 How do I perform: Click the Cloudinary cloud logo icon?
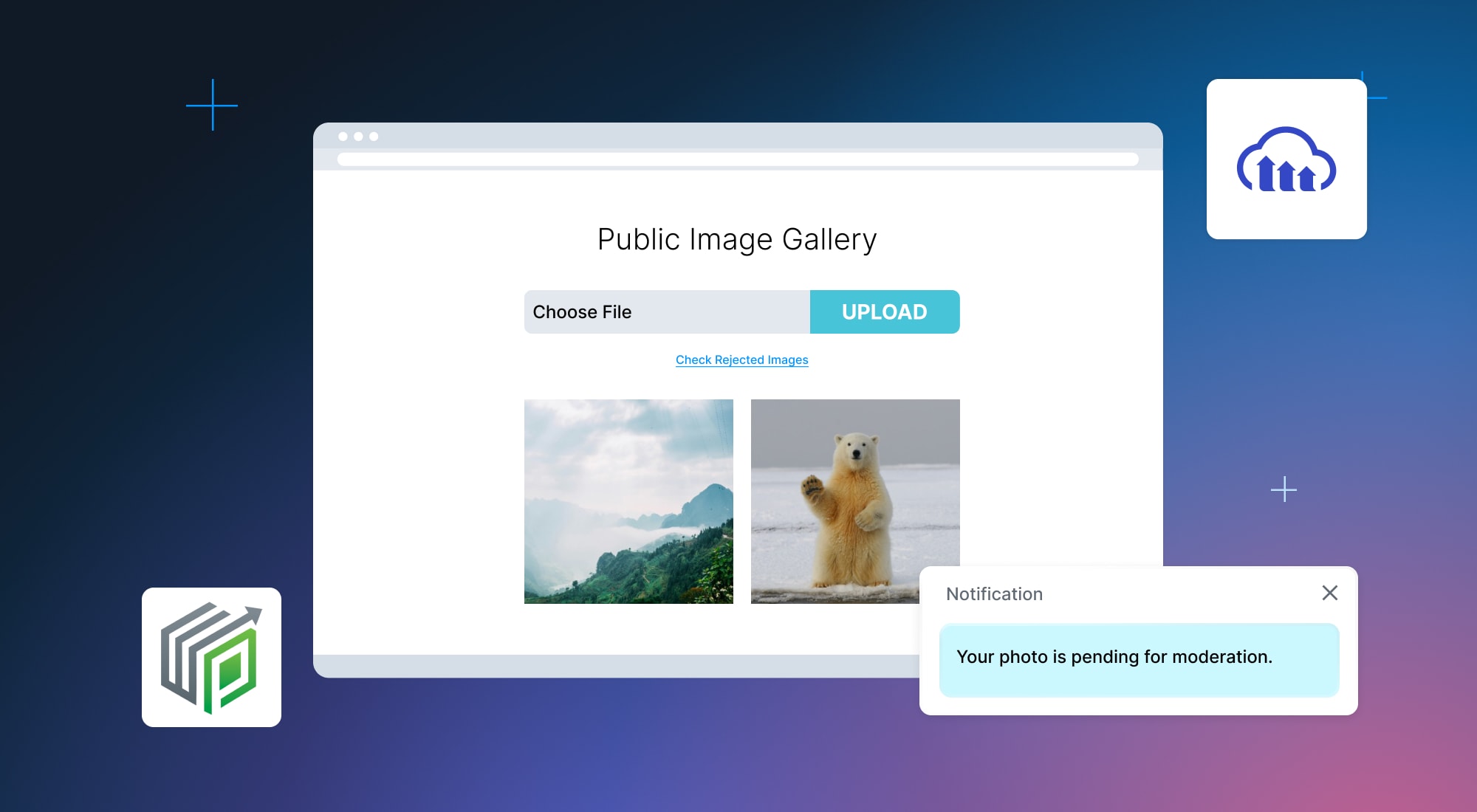click(x=1286, y=159)
